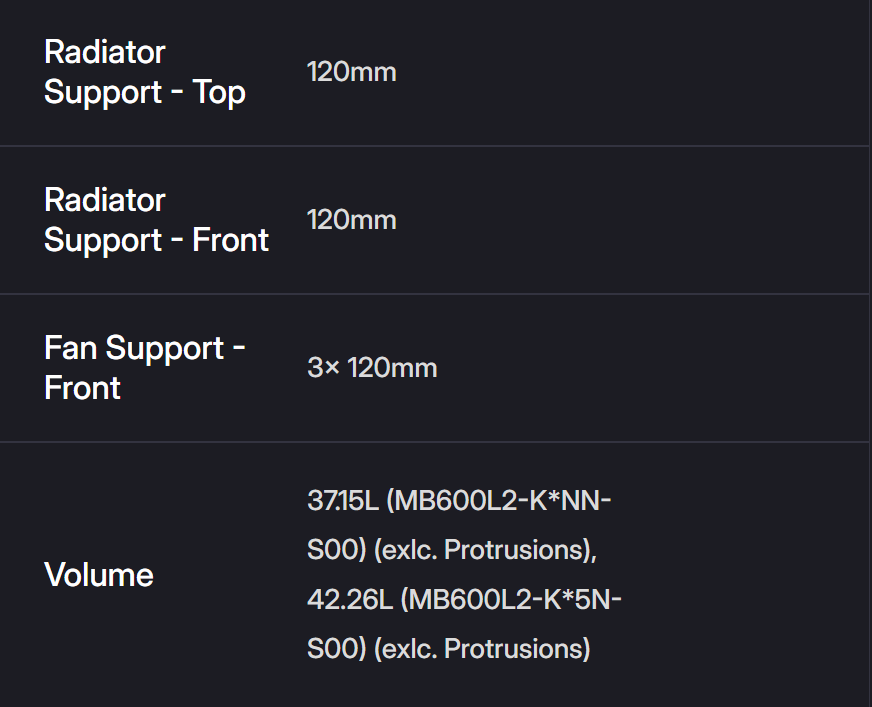872x707 pixels.
Task: Click the "(MB600L2-K*NN-" model number text
Action: pyautogui.click(x=499, y=500)
